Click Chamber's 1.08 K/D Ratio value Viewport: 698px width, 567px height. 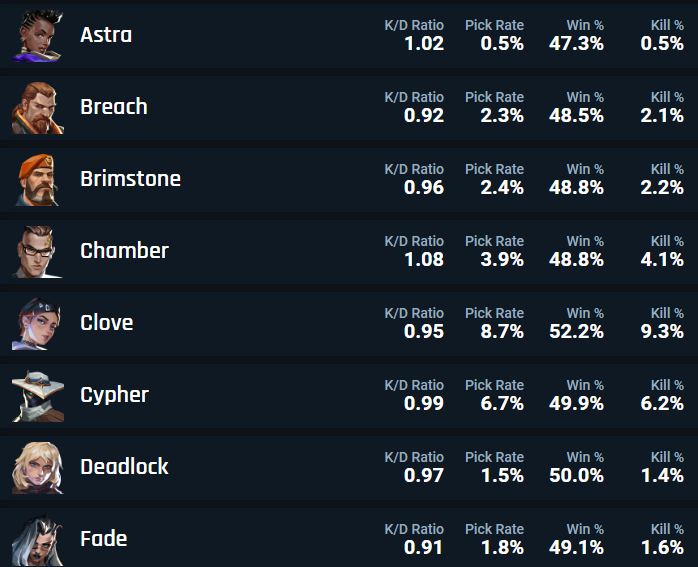coord(424,259)
